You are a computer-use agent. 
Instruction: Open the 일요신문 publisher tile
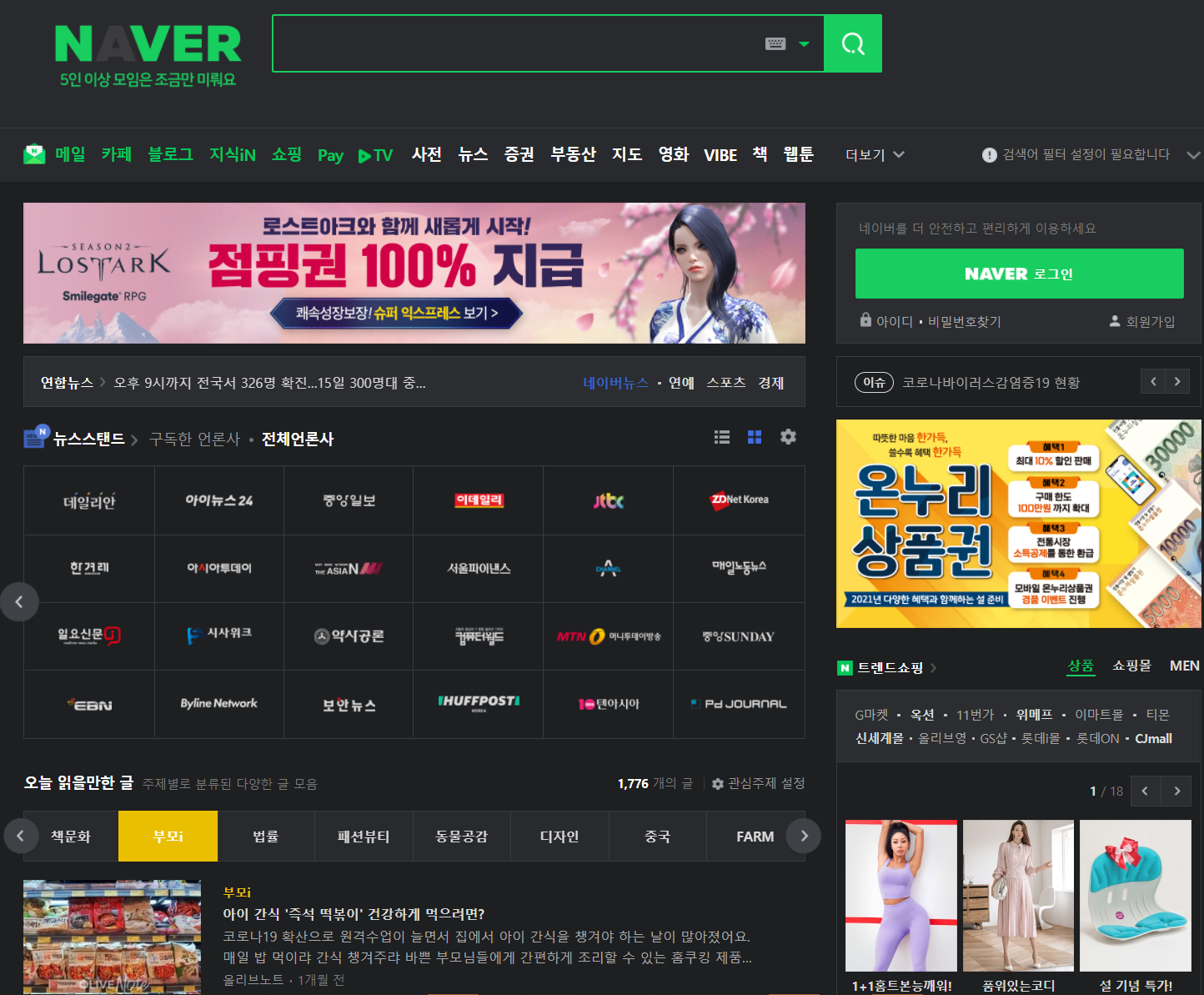(x=89, y=636)
